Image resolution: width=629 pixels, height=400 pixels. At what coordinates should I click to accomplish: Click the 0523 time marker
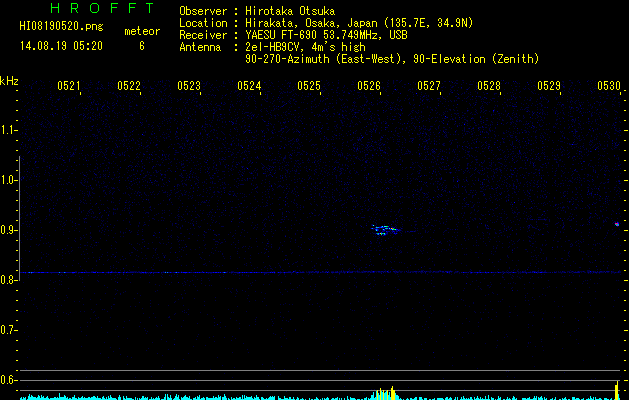click(189, 86)
